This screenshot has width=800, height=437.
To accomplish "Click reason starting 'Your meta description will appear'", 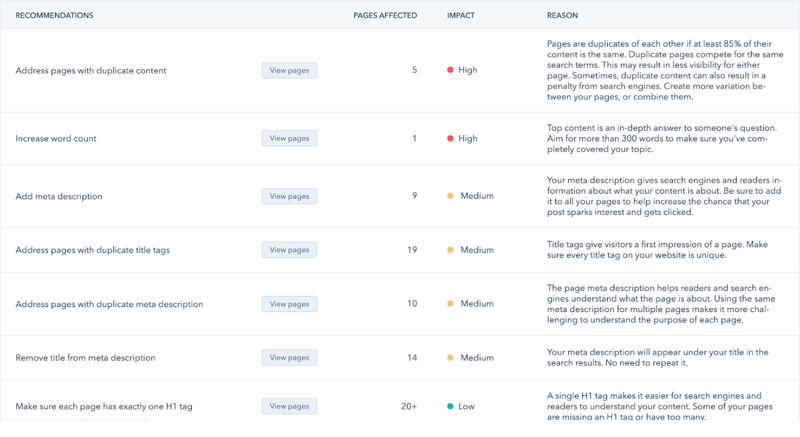I will click(x=658, y=357).
